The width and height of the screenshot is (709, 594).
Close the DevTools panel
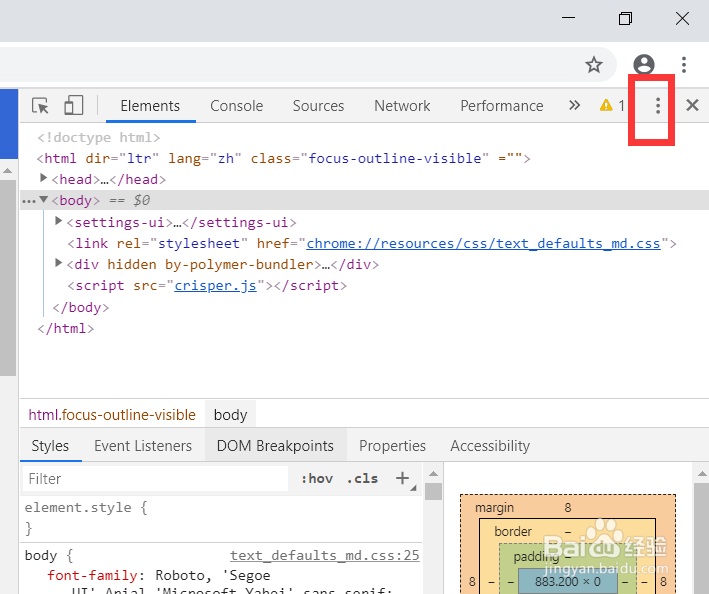pyautogui.click(x=692, y=105)
